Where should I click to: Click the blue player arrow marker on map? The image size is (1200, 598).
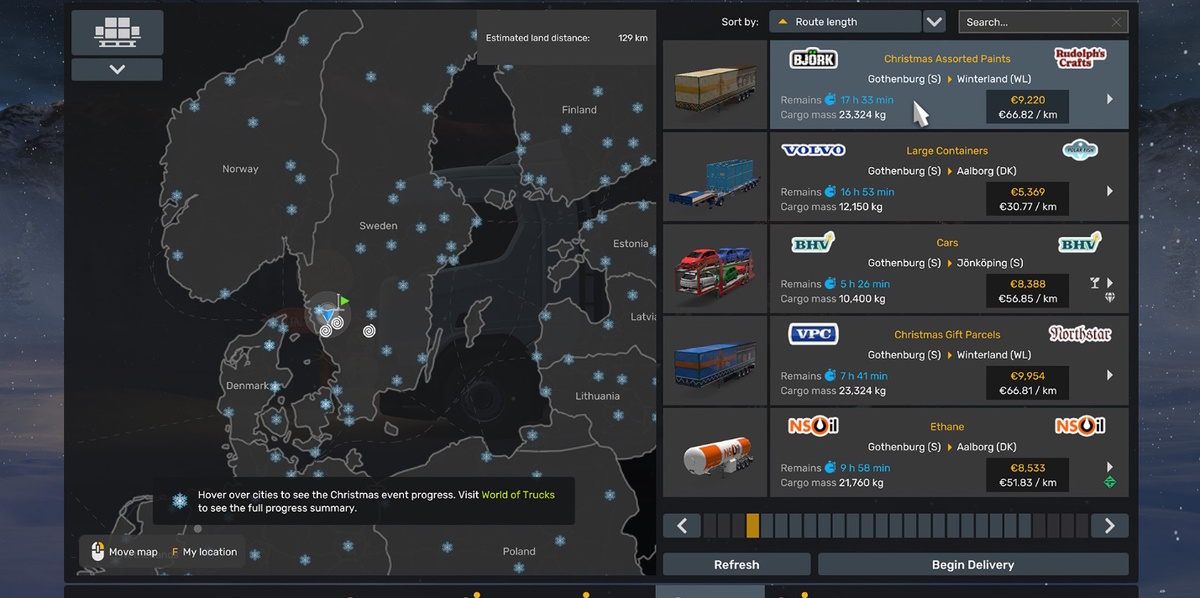click(328, 316)
